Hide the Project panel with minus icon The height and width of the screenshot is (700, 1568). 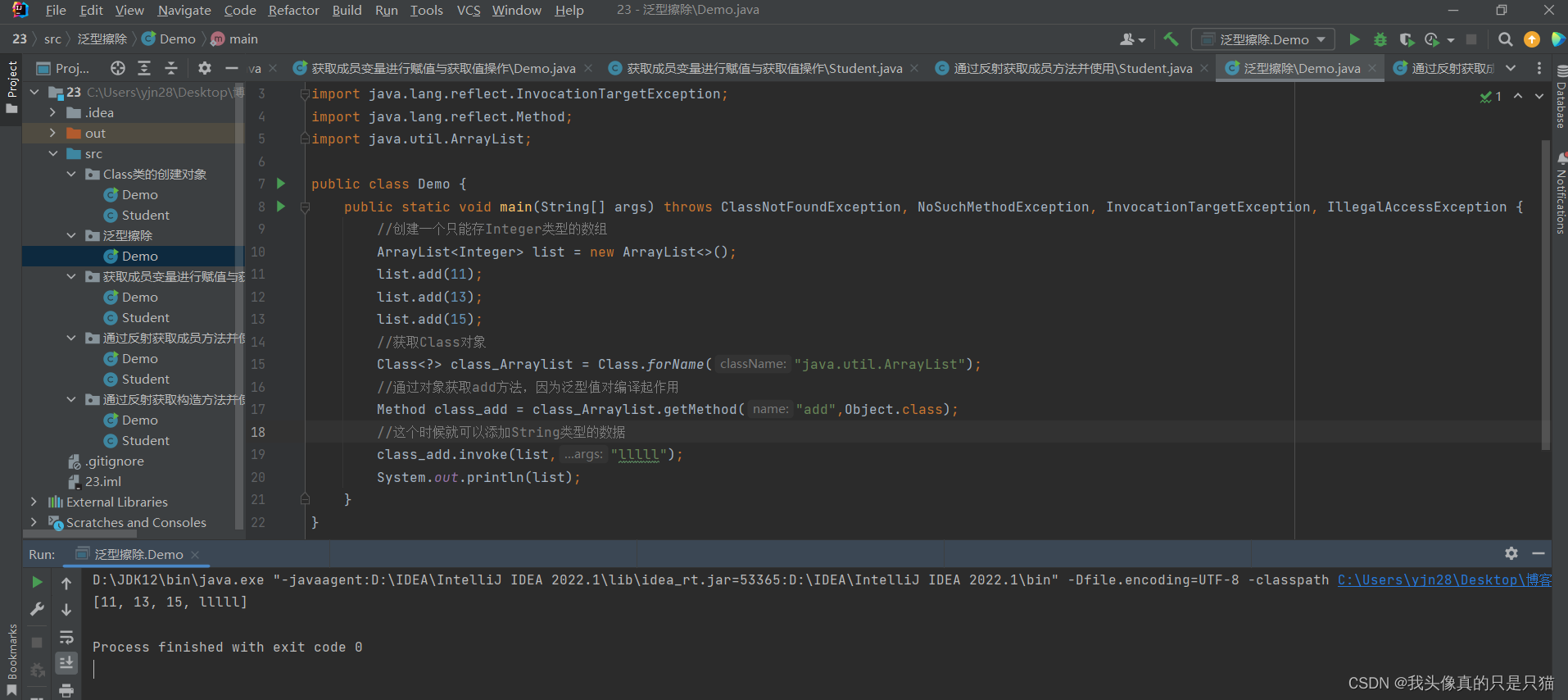[231, 68]
